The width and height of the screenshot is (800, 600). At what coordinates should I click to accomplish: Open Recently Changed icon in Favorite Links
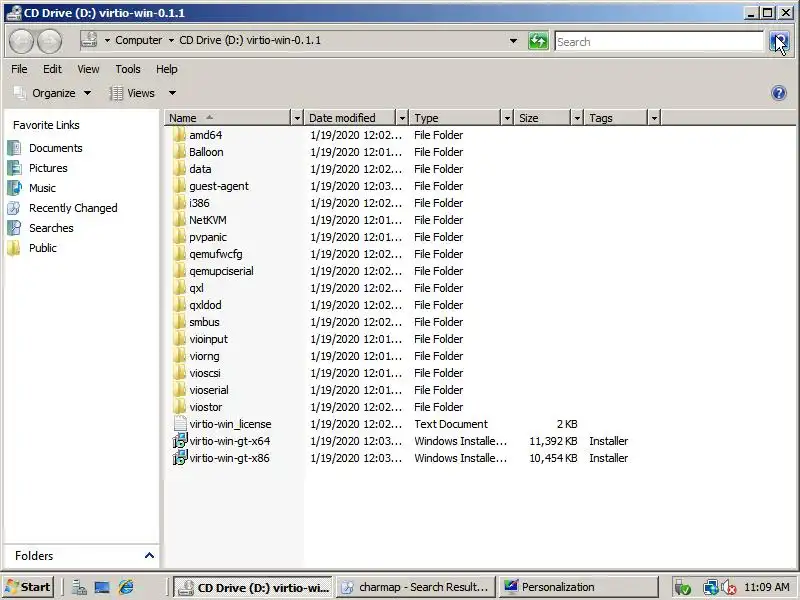pyautogui.click(x=14, y=208)
